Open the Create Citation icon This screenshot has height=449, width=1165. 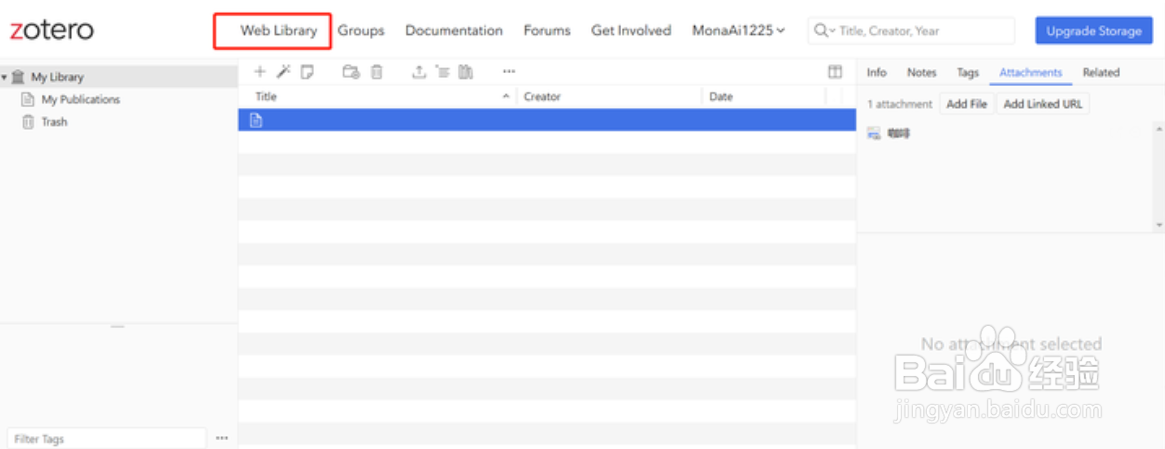pos(443,72)
